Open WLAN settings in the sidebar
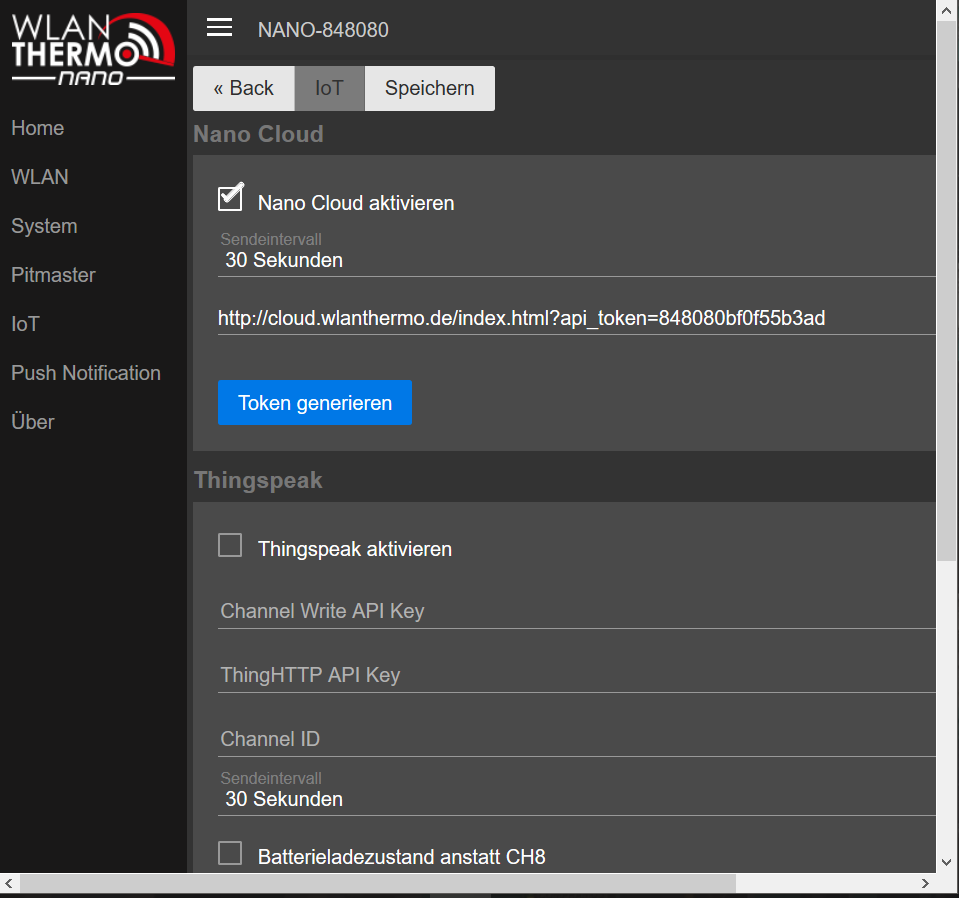Image resolution: width=959 pixels, height=898 pixels. pos(40,177)
